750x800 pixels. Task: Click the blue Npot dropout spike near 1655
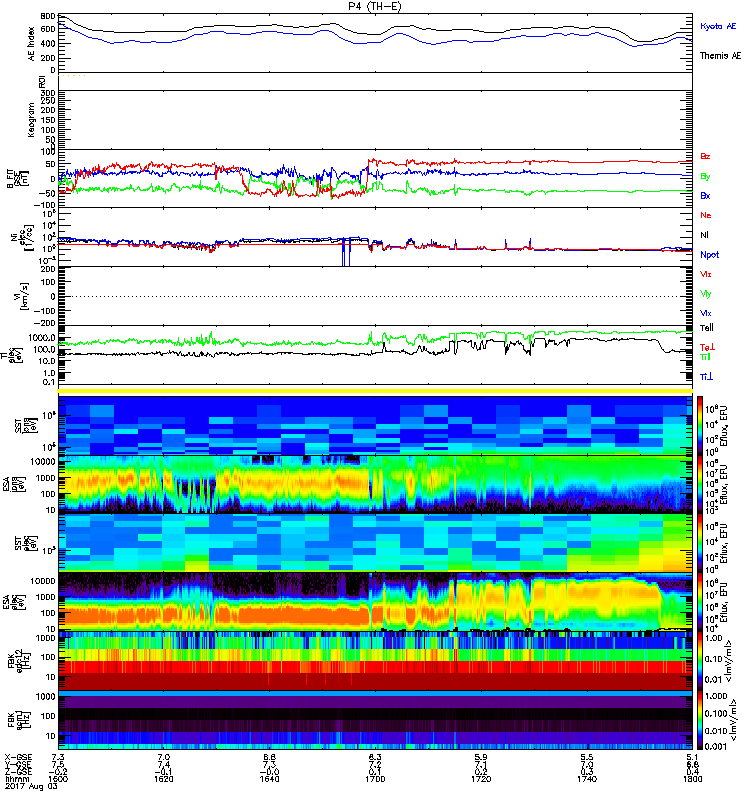click(346, 252)
